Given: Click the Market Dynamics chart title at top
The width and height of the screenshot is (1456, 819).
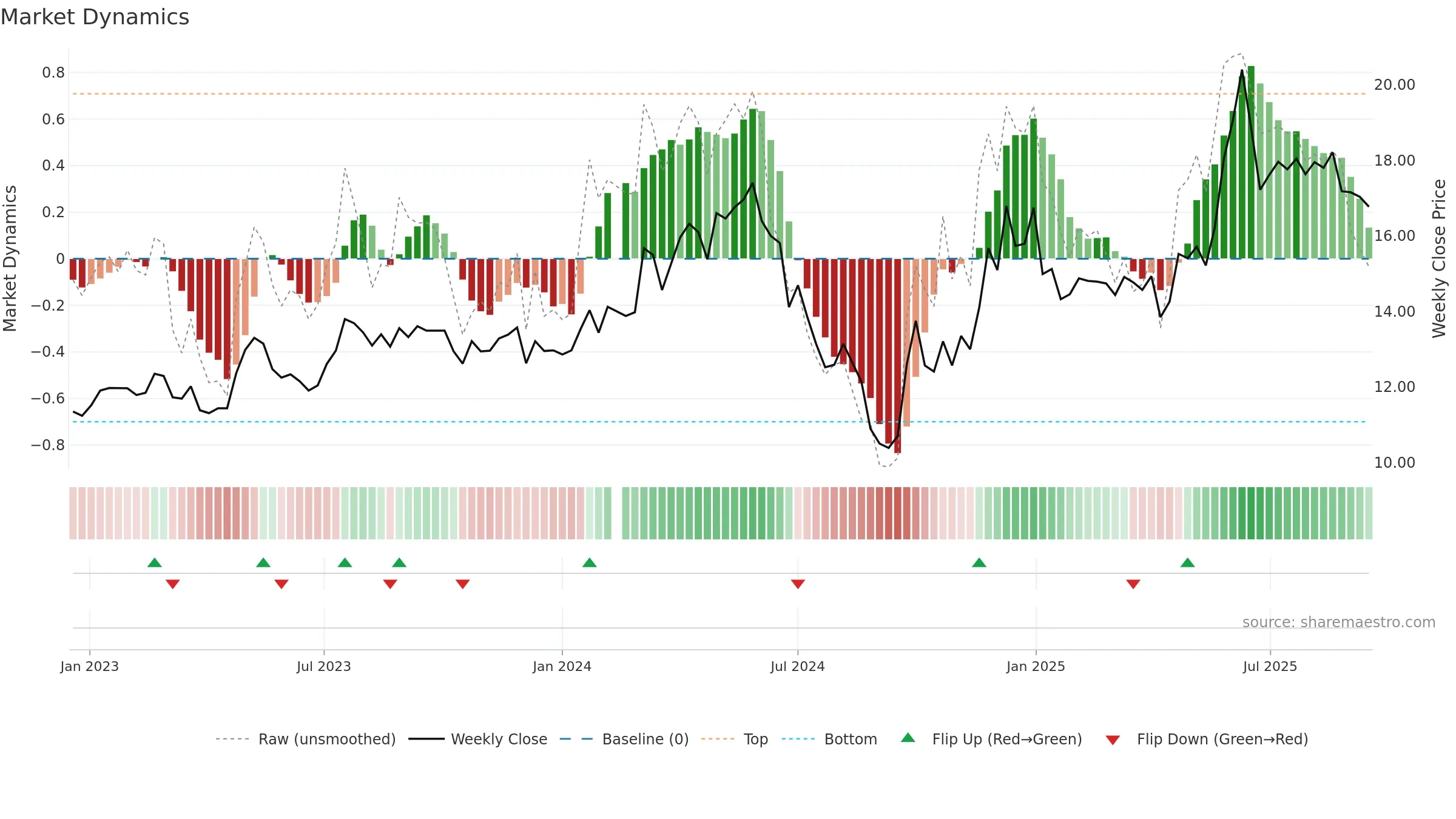Looking at the screenshot, I should tap(95, 17).
